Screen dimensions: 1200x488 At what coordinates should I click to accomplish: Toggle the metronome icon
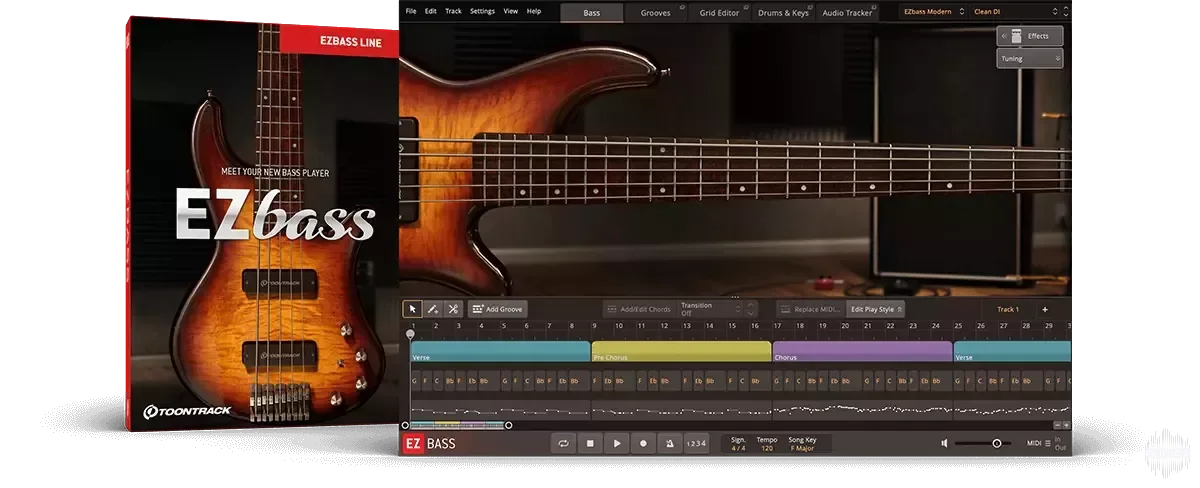click(670, 443)
